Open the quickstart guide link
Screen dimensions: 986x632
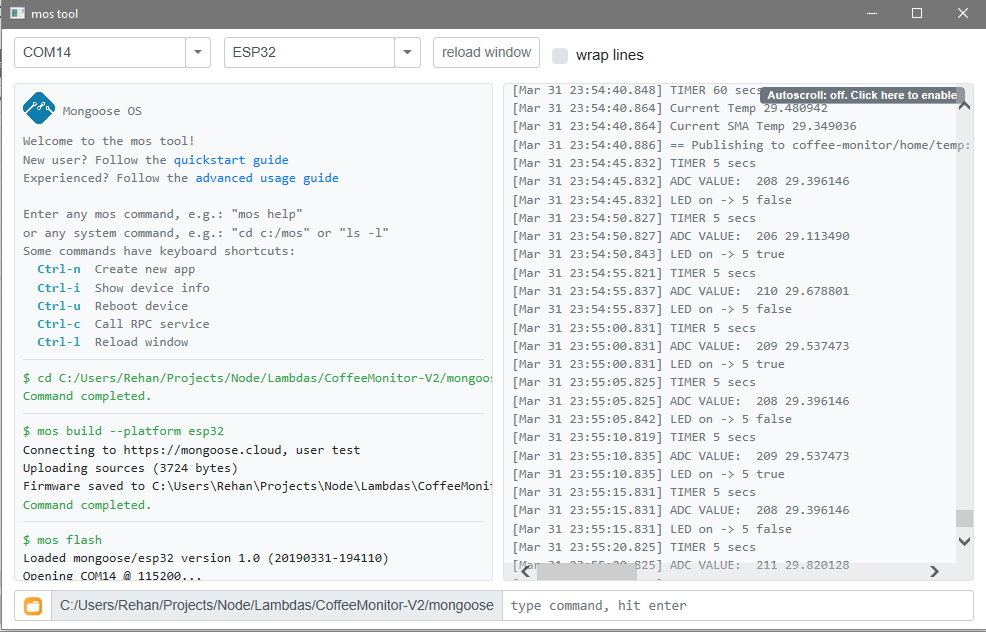coord(231,160)
